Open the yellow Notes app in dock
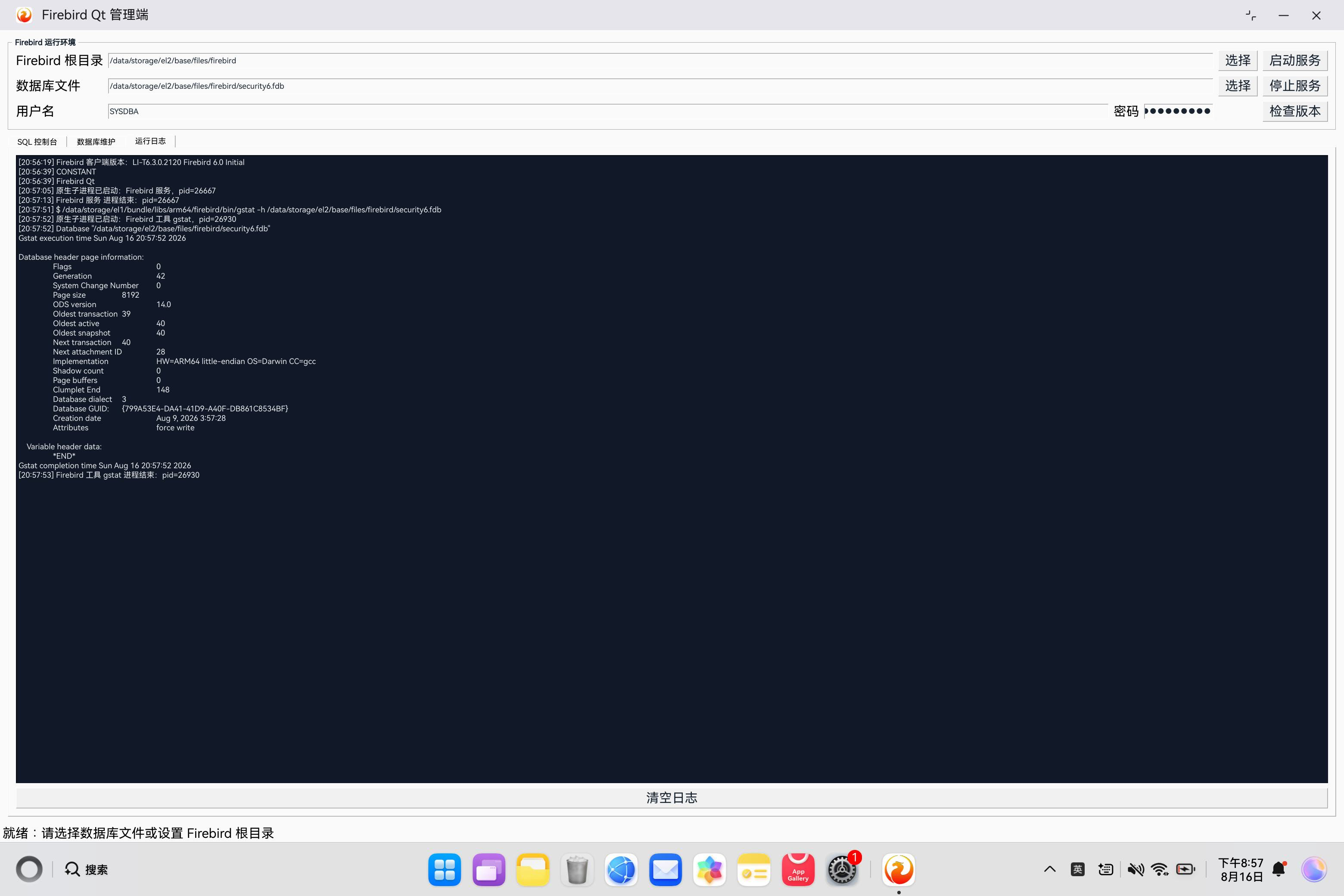 pyautogui.click(x=754, y=870)
